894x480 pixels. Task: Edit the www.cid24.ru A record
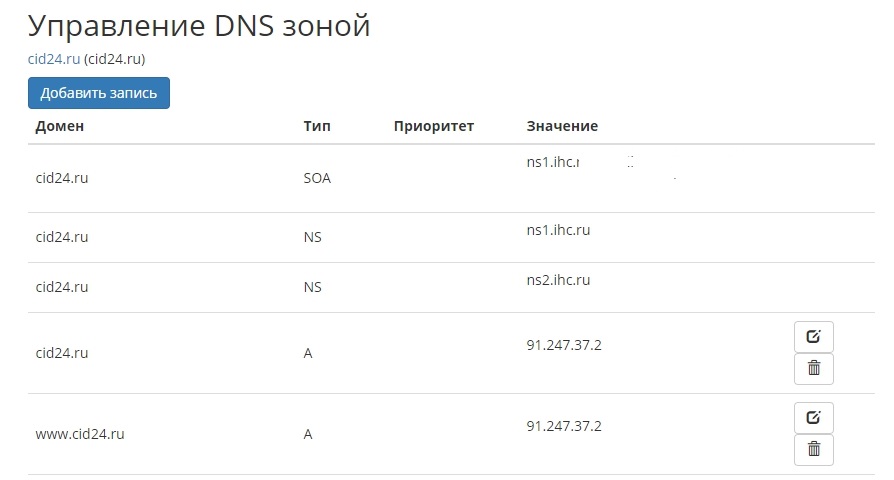[814, 418]
